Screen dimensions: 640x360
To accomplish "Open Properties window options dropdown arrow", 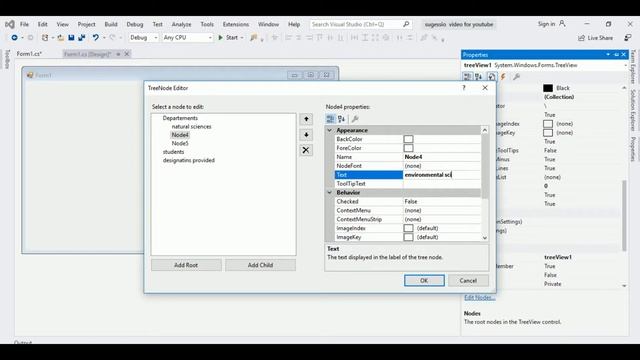I will [x=608, y=54].
